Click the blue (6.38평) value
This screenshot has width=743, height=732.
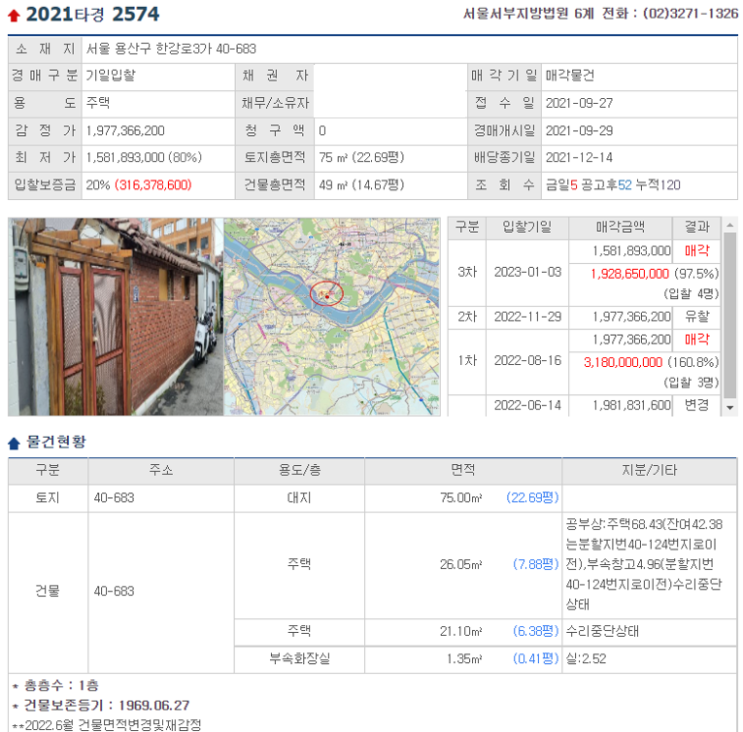(536, 631)
